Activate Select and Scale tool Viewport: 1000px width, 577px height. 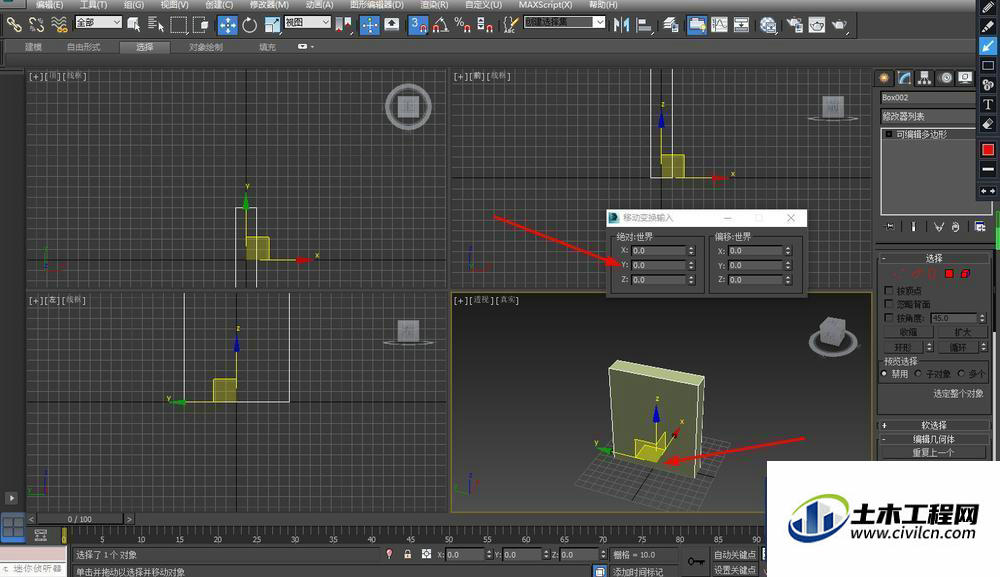272,25
